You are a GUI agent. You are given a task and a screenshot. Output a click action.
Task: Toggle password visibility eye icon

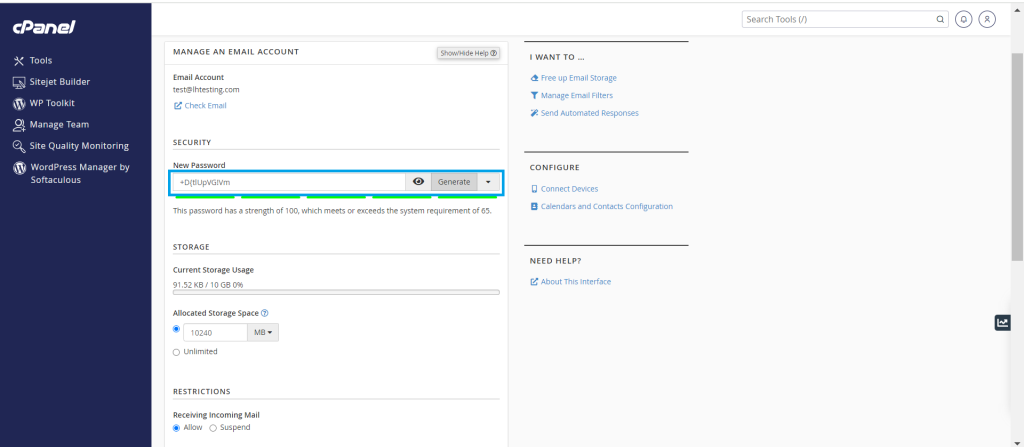tap(419, 182)
